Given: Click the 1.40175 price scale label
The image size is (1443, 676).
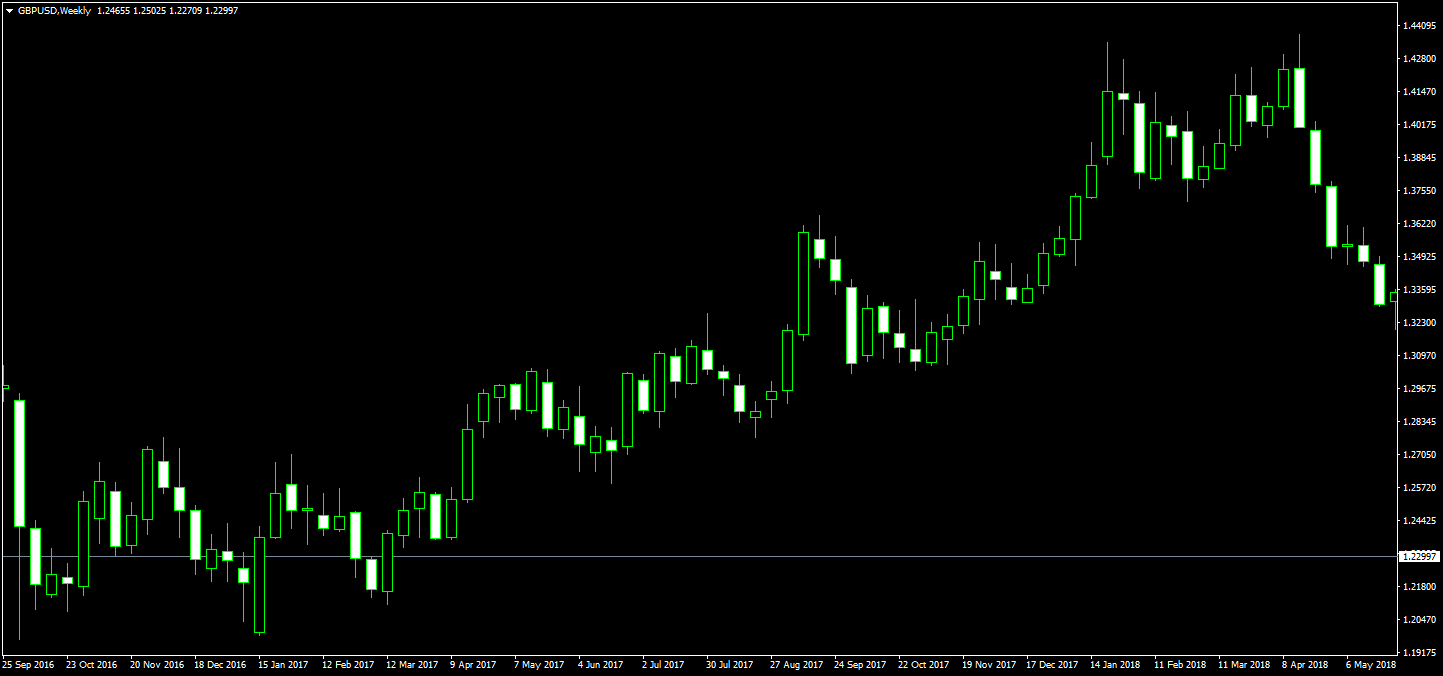Looking at the screenshot, I should 1420,124.
